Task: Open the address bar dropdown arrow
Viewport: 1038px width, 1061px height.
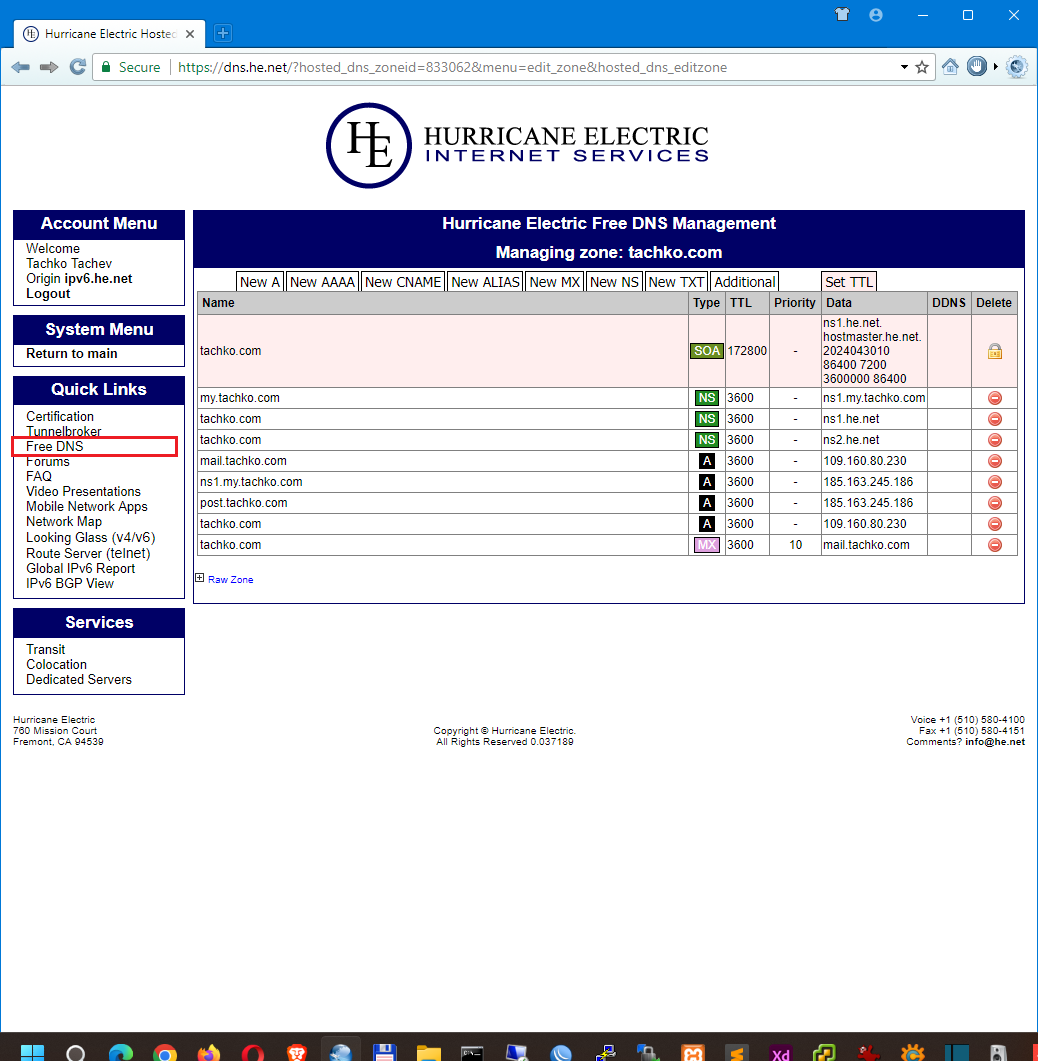Action: click(904, 67)
